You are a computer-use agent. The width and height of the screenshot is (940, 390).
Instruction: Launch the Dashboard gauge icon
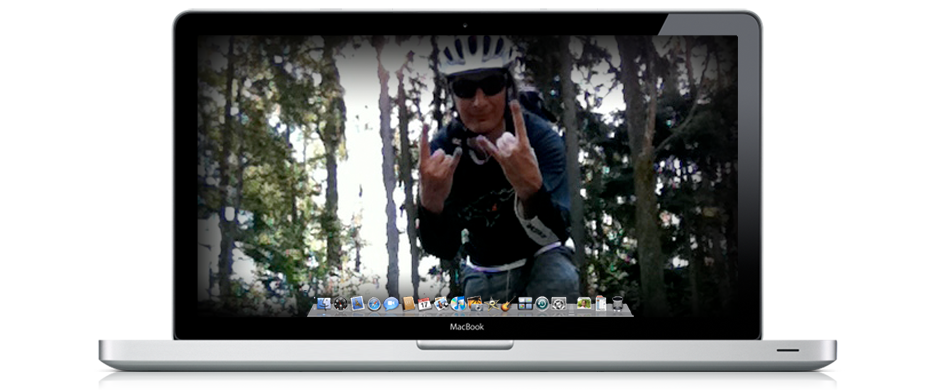pyautogui.click(x=341, y=304)
